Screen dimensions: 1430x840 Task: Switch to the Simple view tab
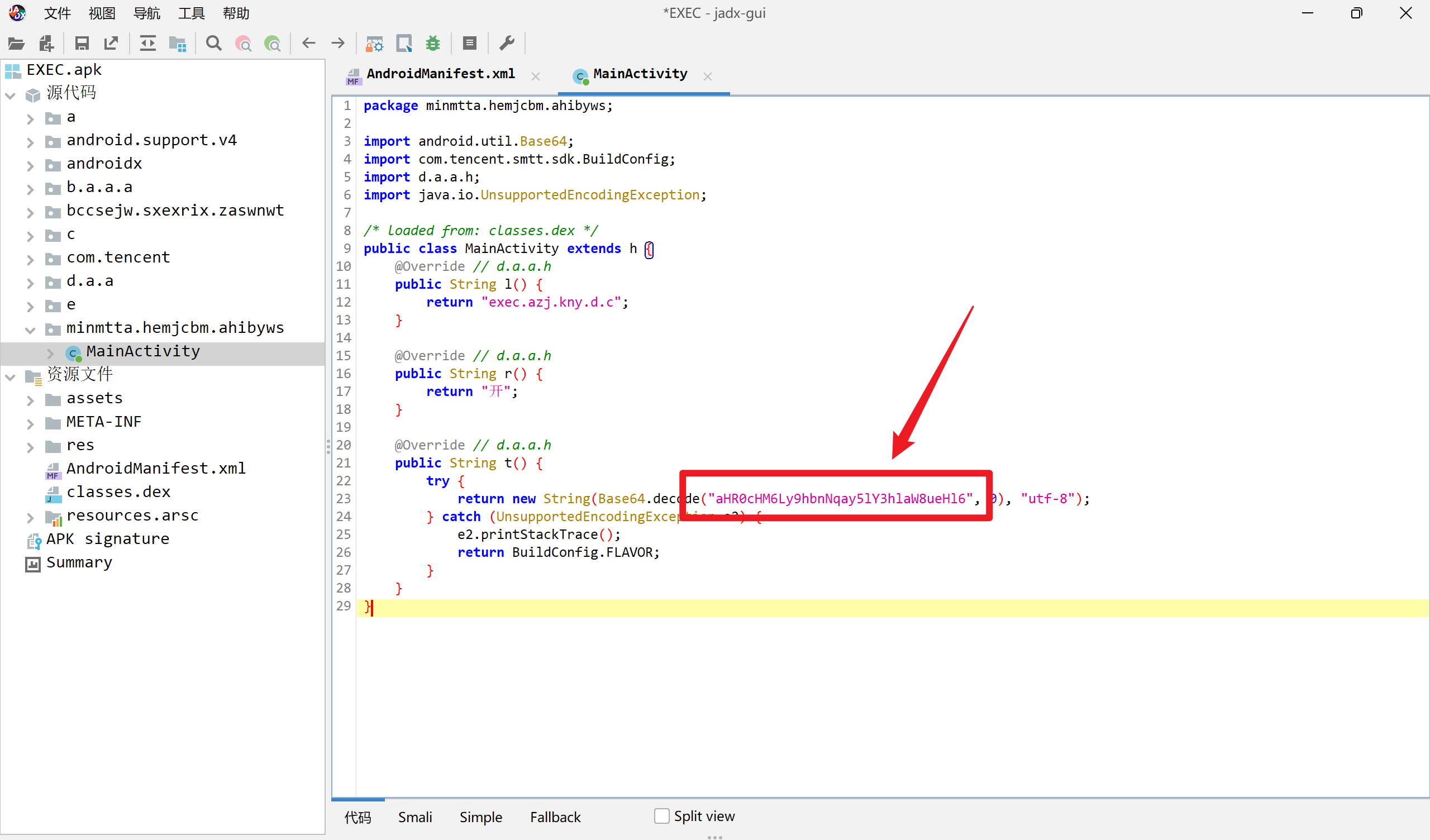coord(480,817)
